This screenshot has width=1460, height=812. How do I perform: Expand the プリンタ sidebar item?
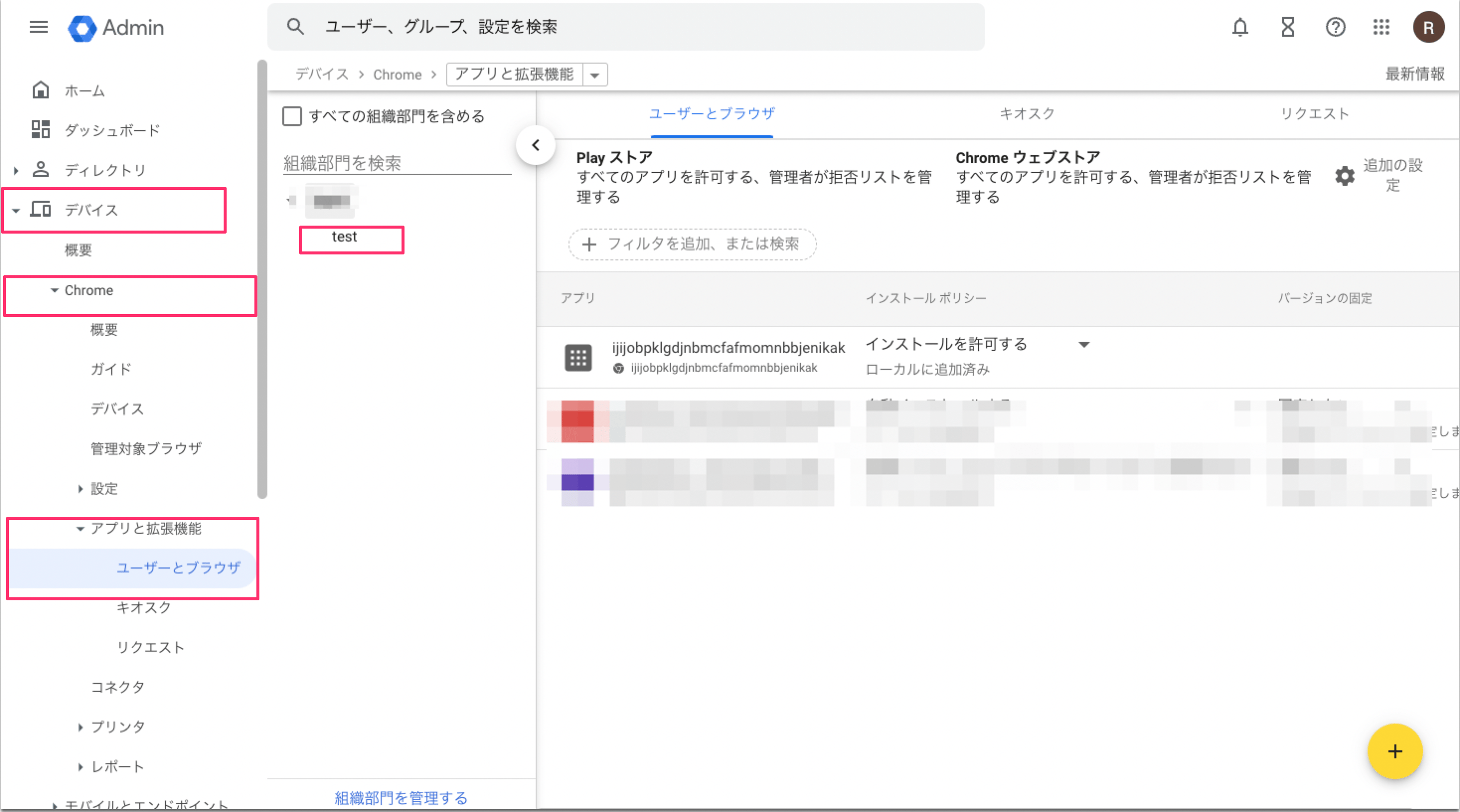(80, 727)
